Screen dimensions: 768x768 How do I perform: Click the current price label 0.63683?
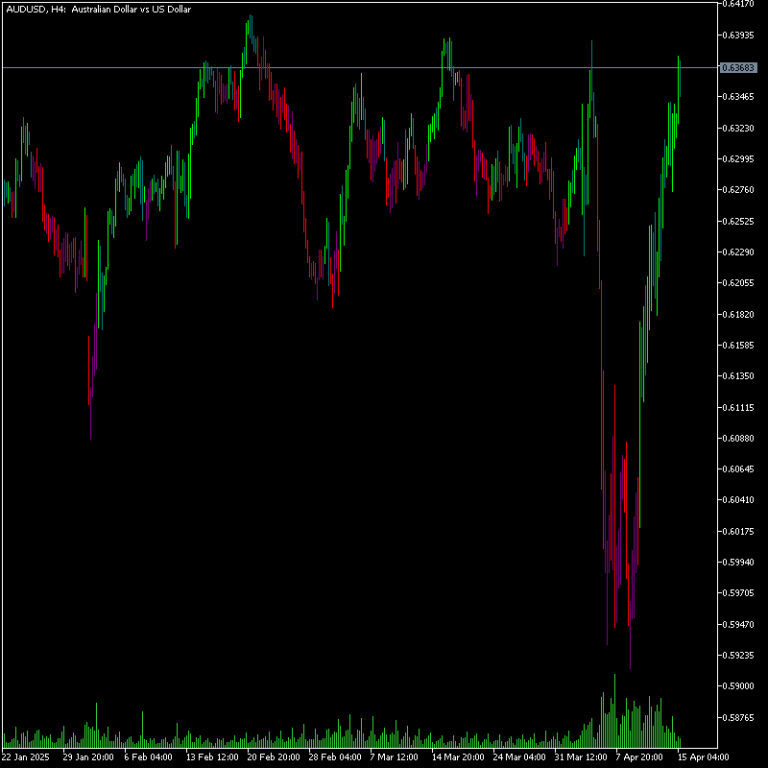[x=737, y=67]
